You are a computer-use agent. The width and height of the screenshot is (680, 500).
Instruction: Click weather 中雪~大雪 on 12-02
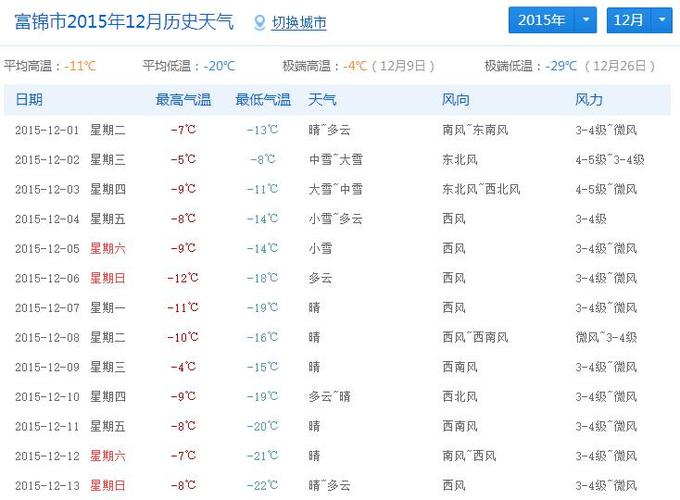336,160
